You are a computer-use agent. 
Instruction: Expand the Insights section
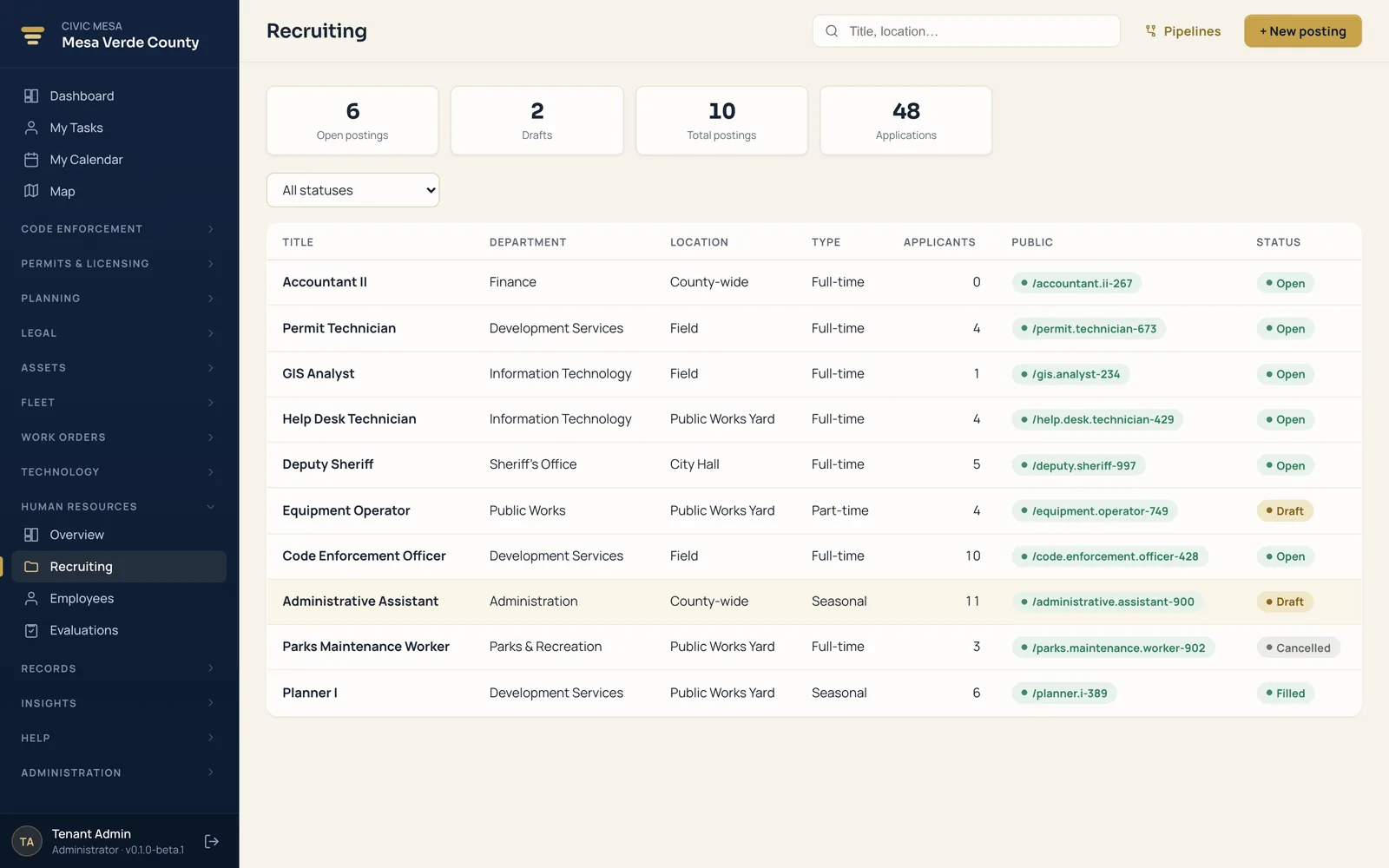point(119,703)
